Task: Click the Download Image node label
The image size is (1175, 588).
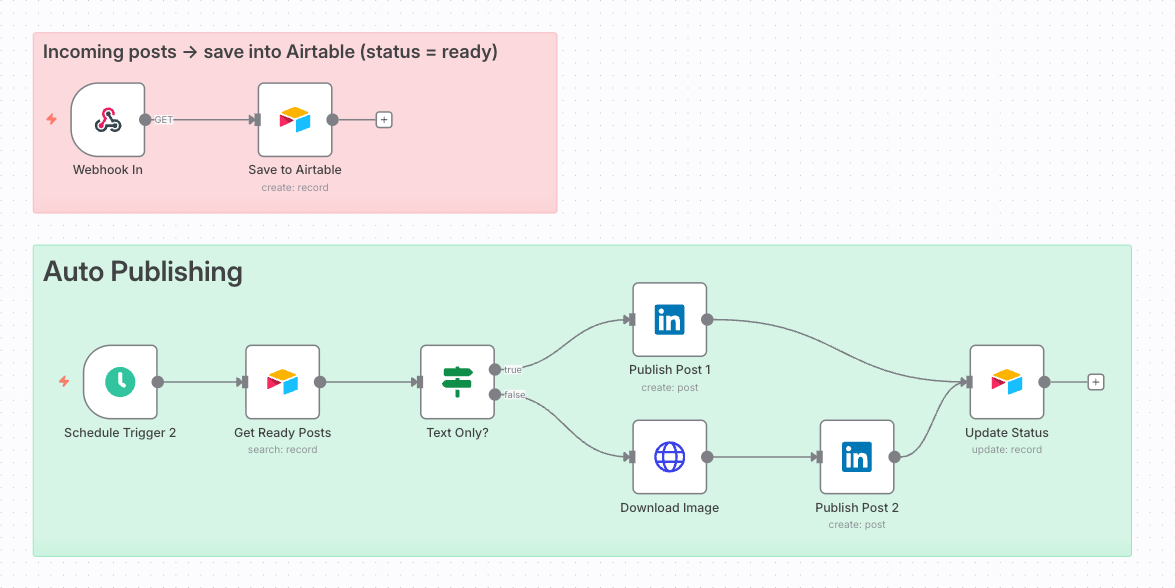Action: pyautogui.click(x=669, y=508)
